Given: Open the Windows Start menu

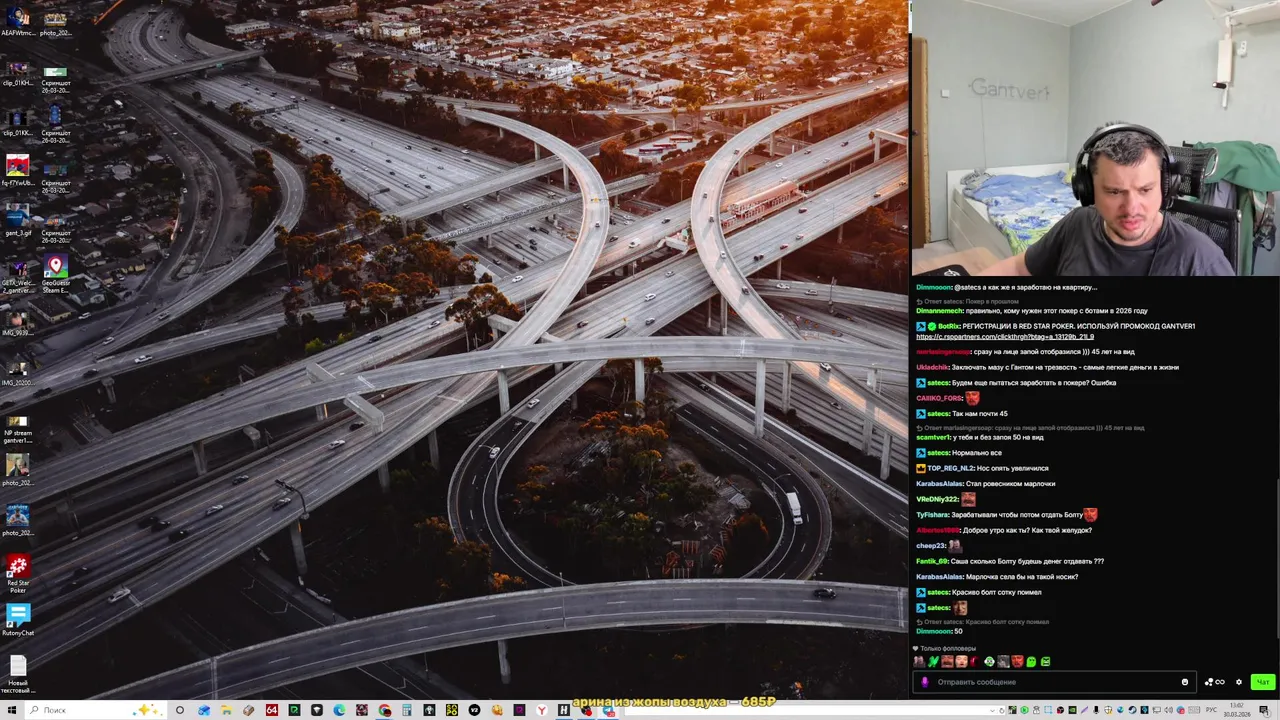Looking at the screenshot, I should (x=11, y=710).
